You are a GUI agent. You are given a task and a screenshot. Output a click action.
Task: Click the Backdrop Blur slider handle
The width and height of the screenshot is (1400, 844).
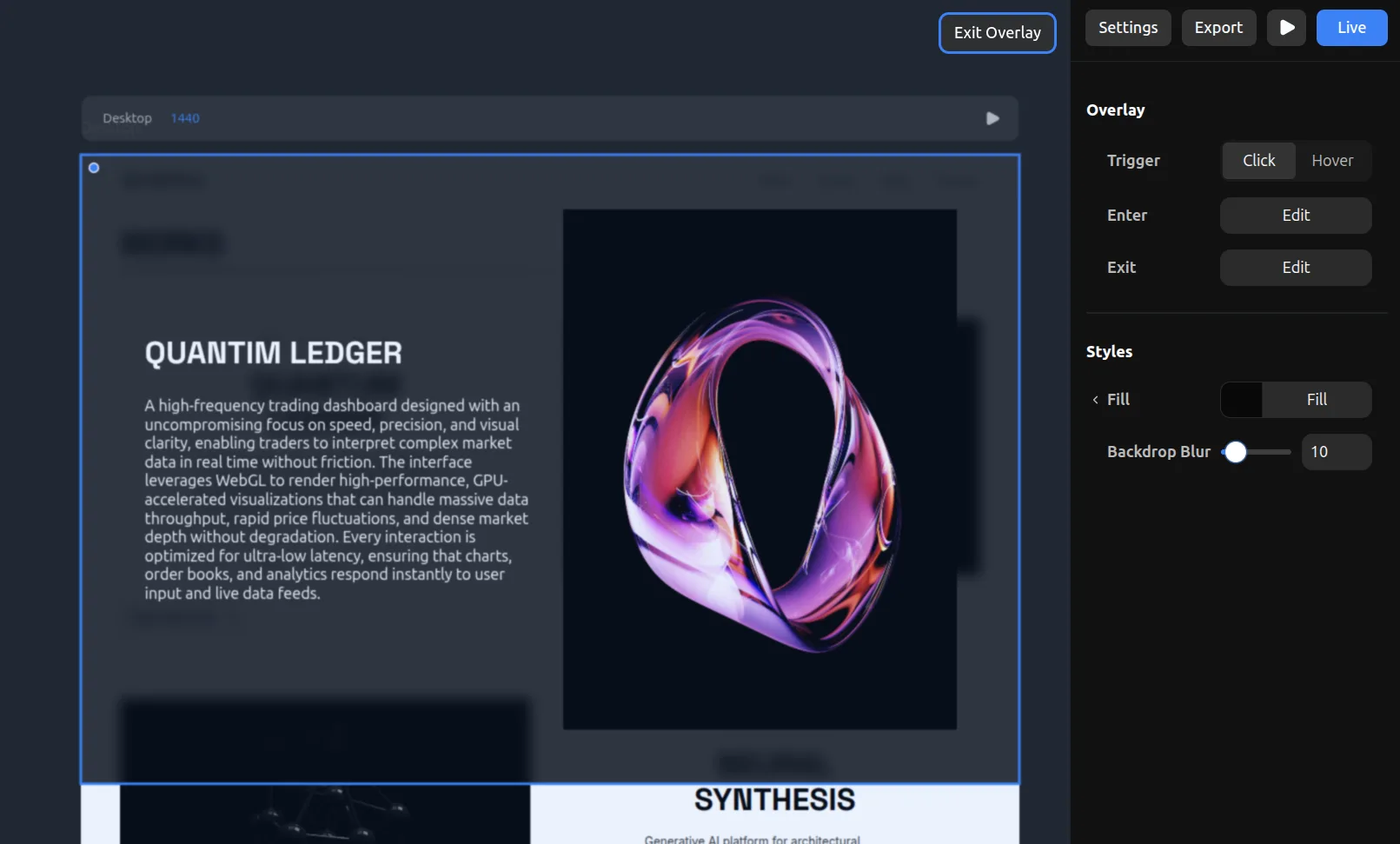pos(1235,452)
